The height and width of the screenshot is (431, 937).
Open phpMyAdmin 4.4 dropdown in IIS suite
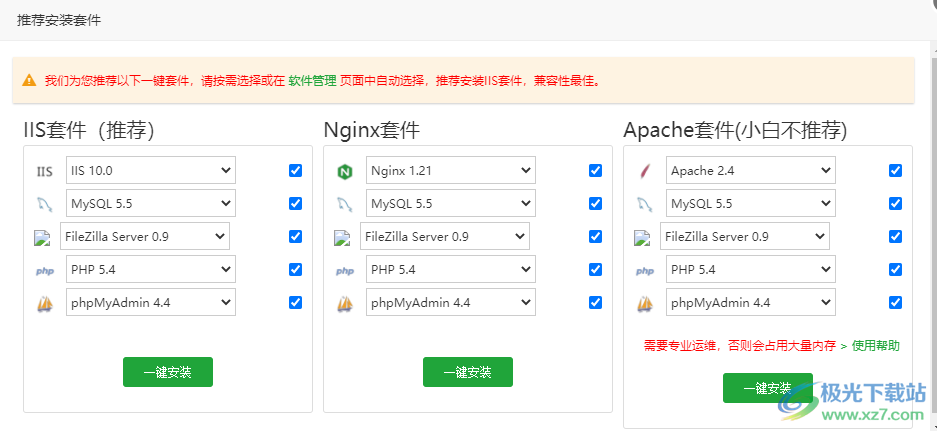tap(151, 302)
